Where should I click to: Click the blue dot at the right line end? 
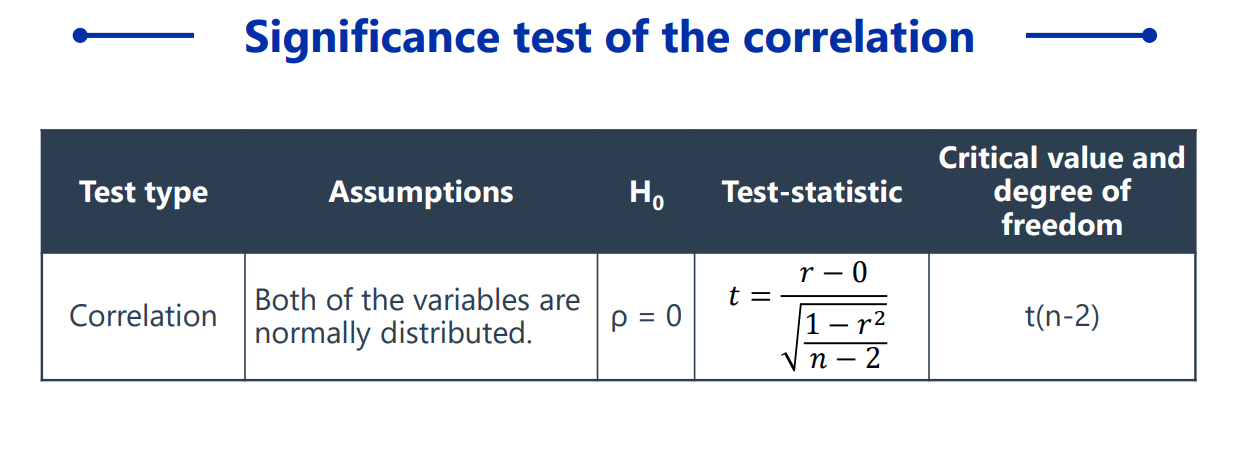[1150, 36]
